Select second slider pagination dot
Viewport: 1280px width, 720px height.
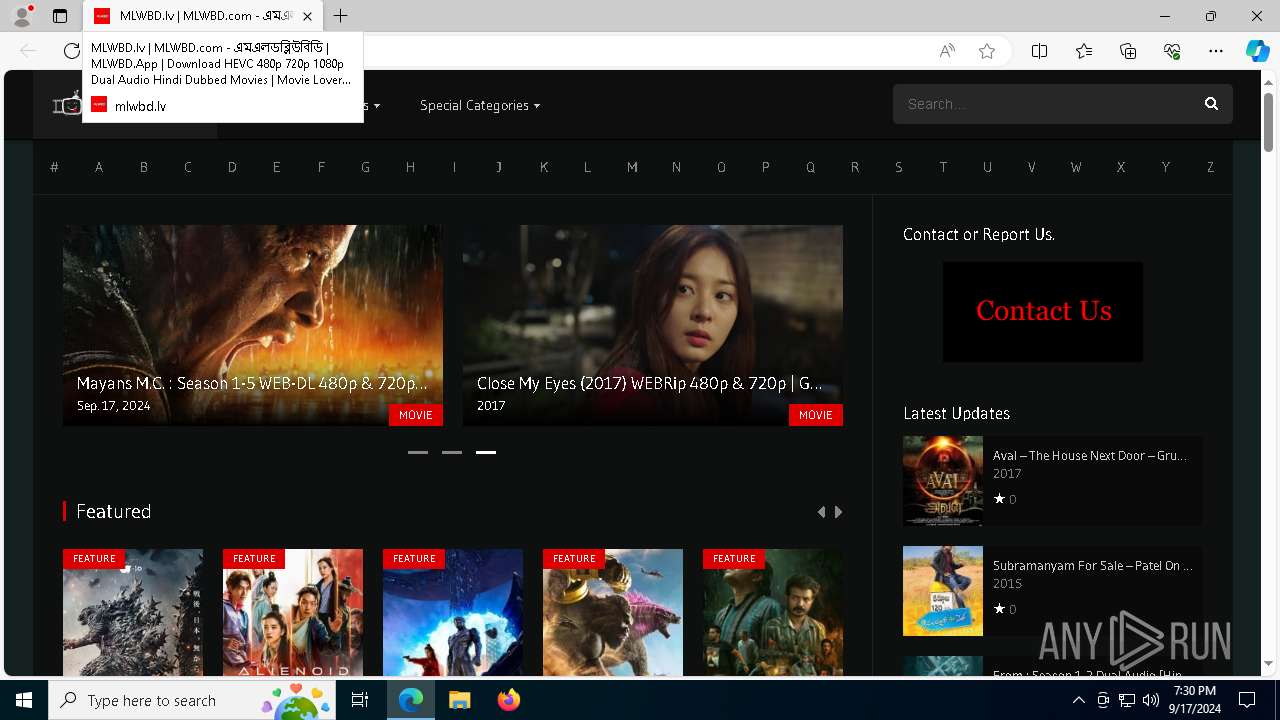[452, 452]
